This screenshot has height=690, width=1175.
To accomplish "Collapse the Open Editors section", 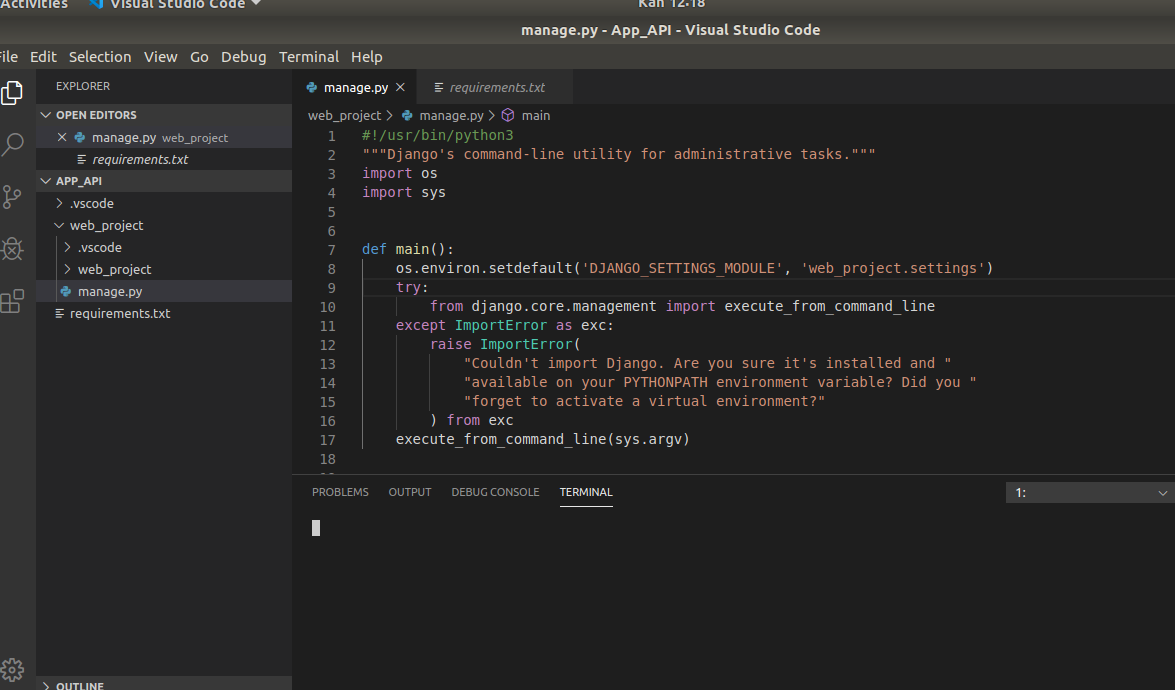I will tap(46, 115).
